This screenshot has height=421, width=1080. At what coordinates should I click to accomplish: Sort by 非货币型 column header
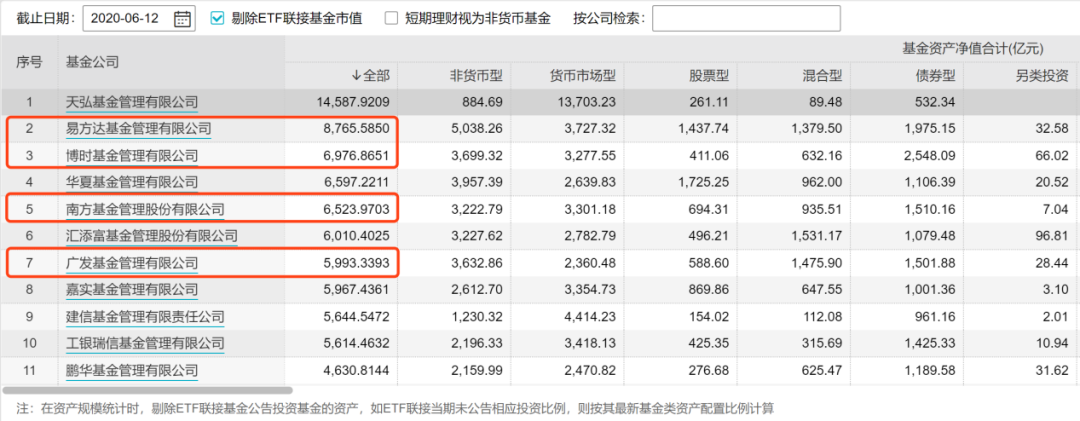pyautogui.click(x=476, y=75)
